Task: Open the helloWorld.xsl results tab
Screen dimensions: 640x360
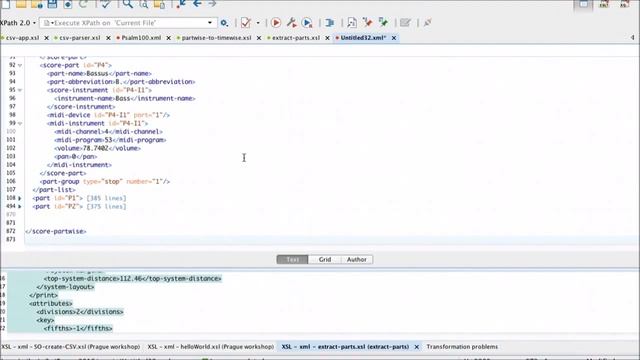Action: click(211, 347)
